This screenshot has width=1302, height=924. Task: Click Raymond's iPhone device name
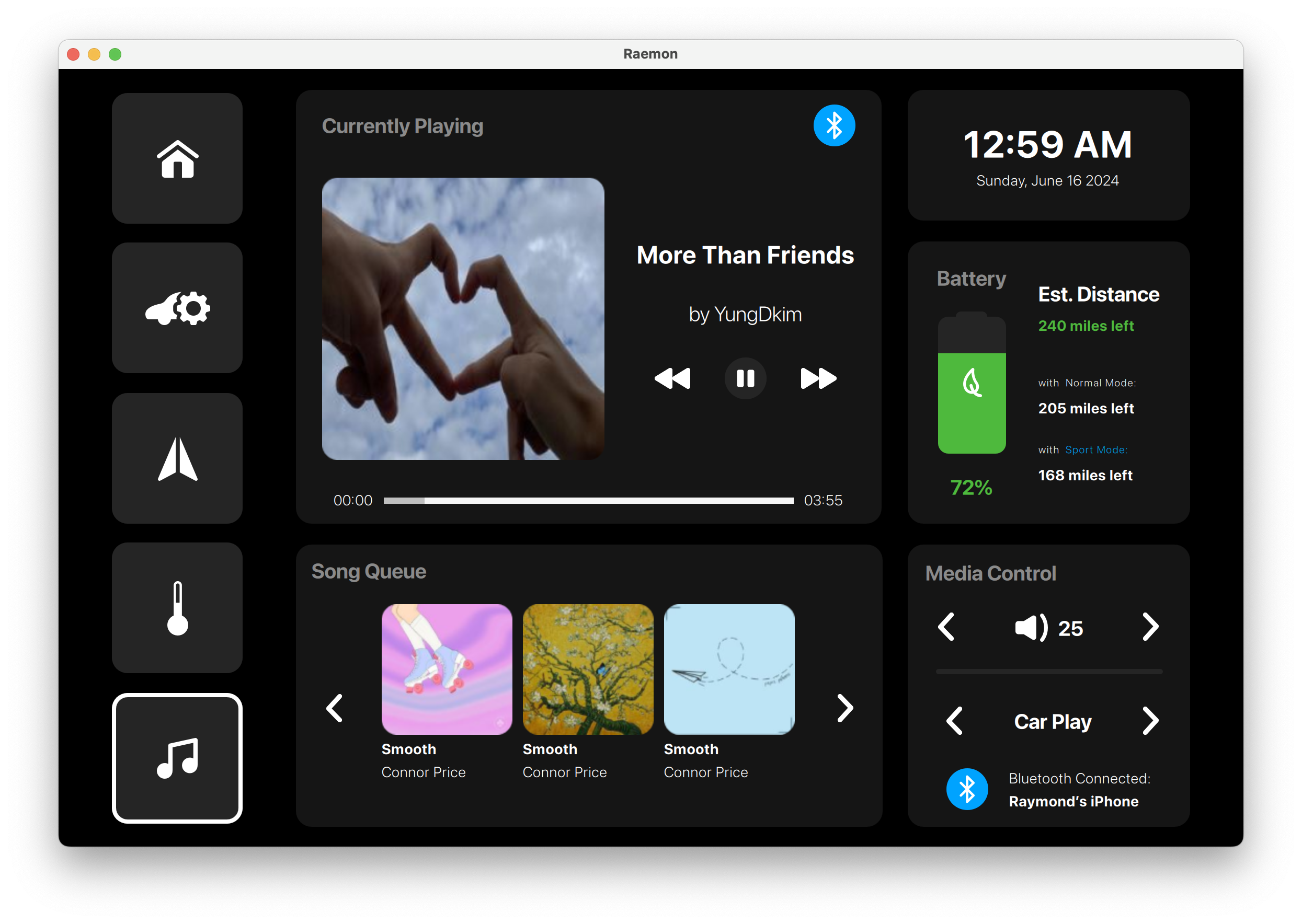coord(1073,802)
